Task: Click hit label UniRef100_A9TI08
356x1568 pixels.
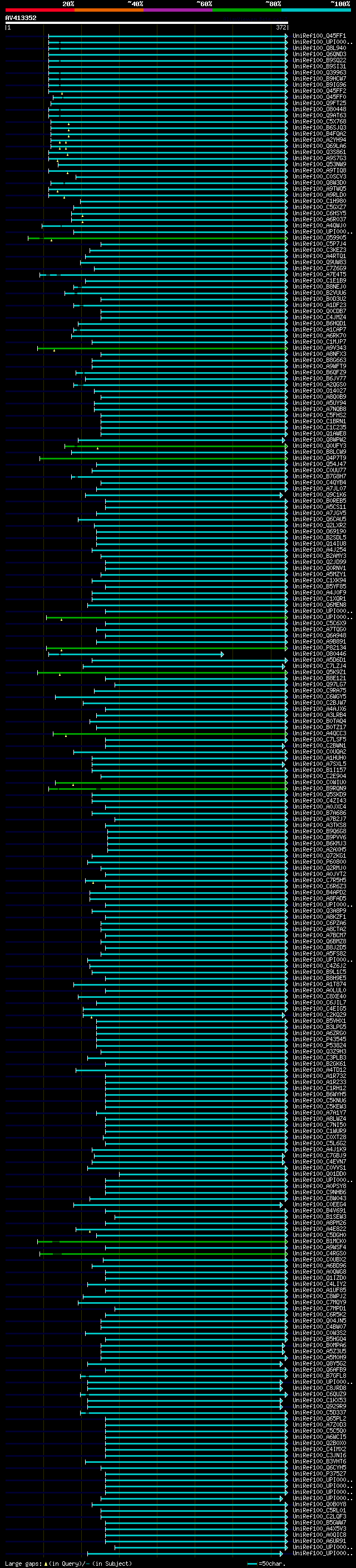Action: pyautogui.click(x=319, y=170)
